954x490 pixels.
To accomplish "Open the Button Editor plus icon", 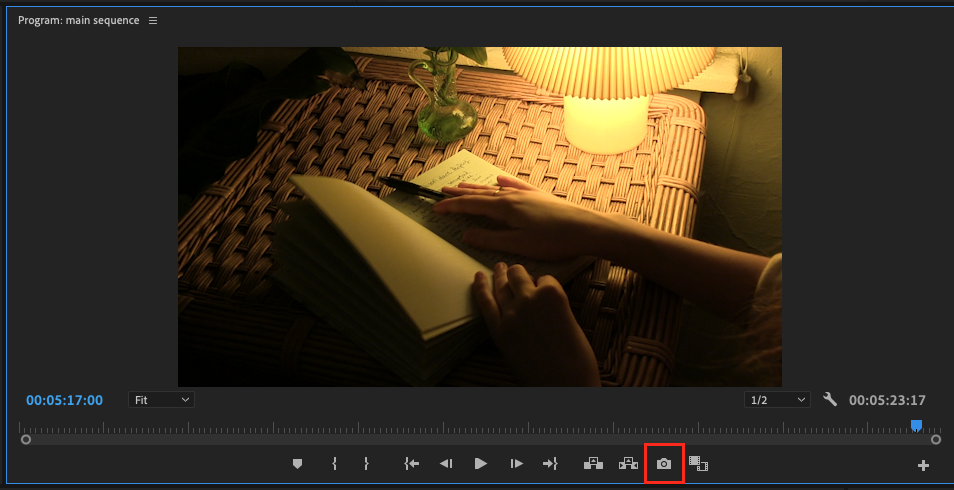I will [923, 466].
